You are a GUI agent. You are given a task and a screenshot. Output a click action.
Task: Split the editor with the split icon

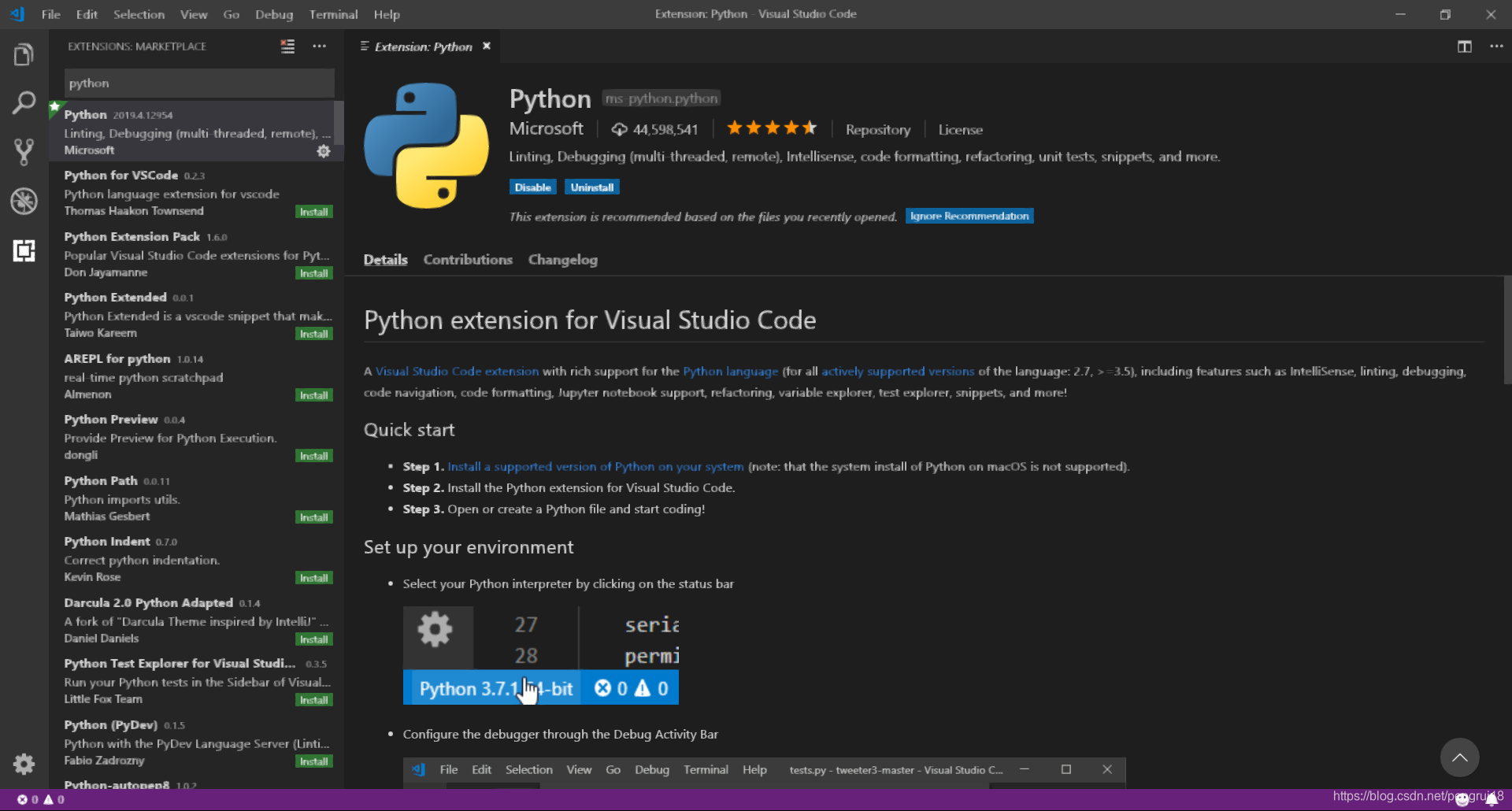[1465, 46]
